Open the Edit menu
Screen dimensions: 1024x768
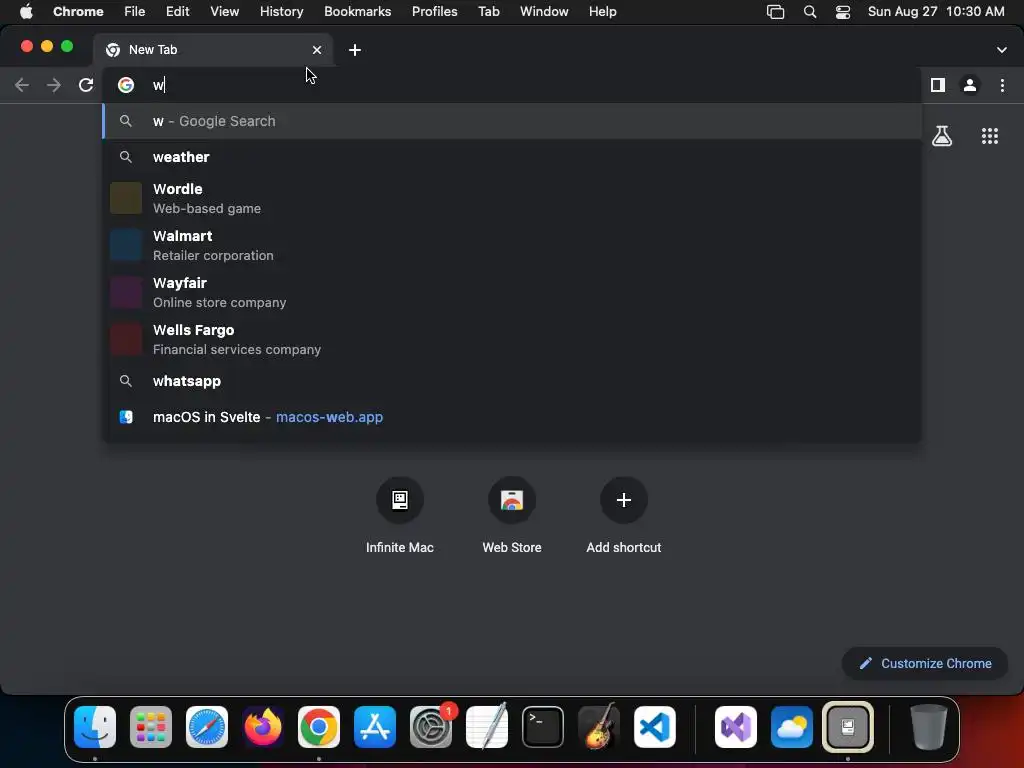click(178, 11)
